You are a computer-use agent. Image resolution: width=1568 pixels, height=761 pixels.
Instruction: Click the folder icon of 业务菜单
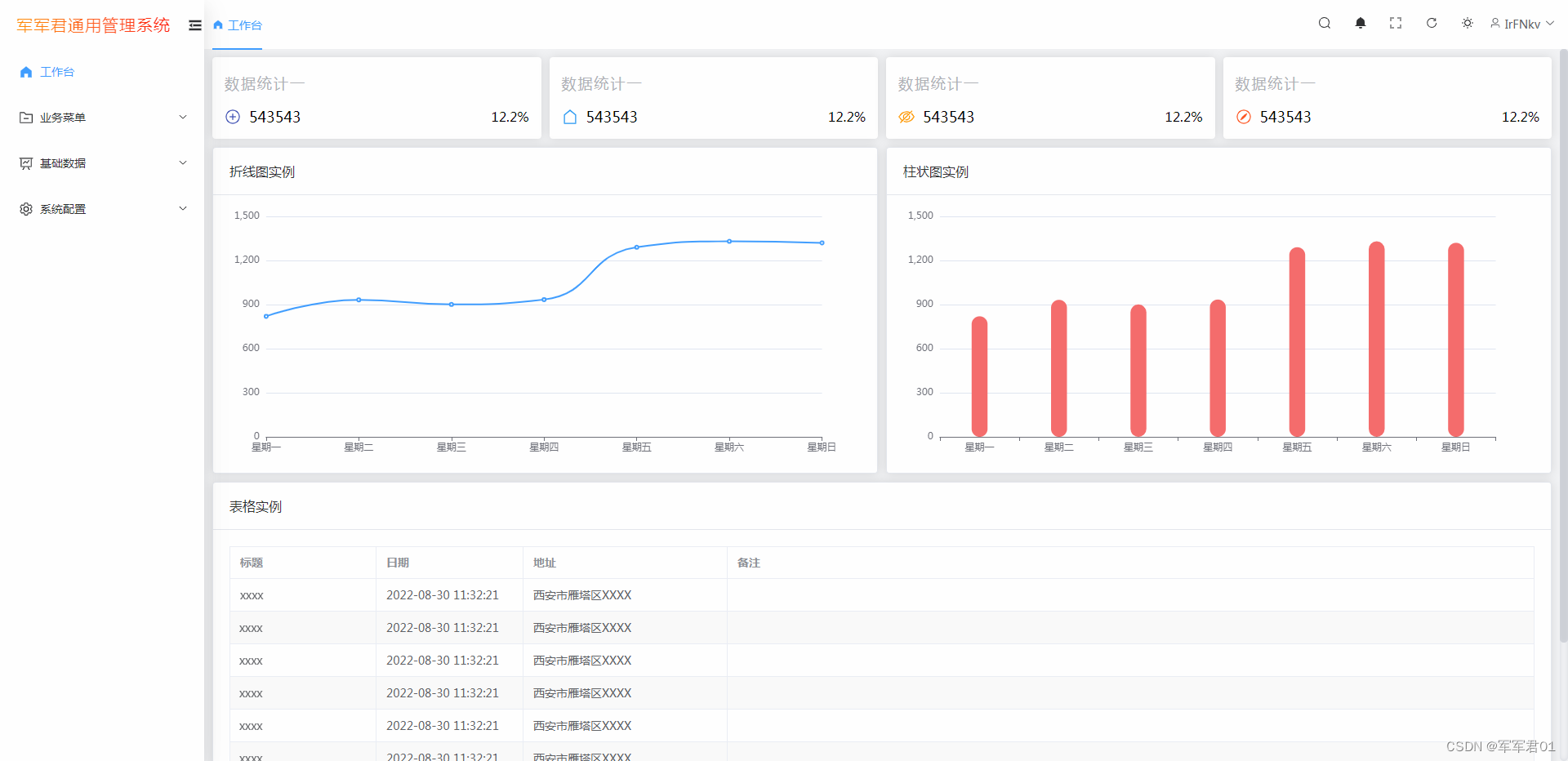point(26,118)
